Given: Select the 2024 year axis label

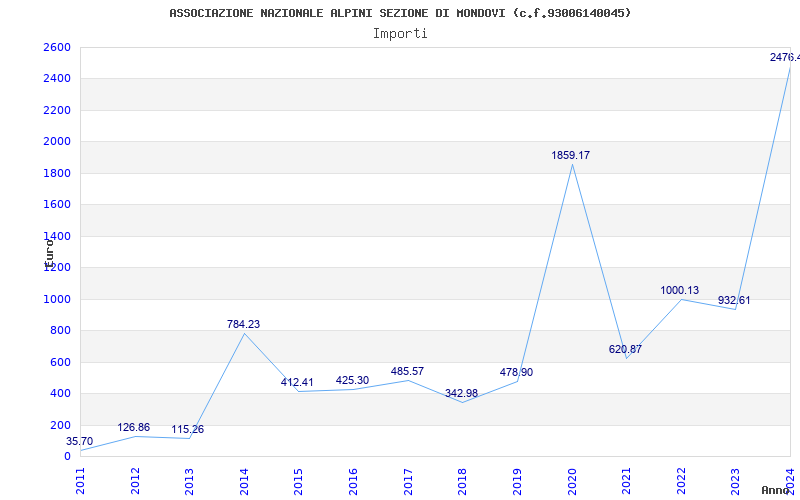Looking at the screenshot, I should 790,478.
